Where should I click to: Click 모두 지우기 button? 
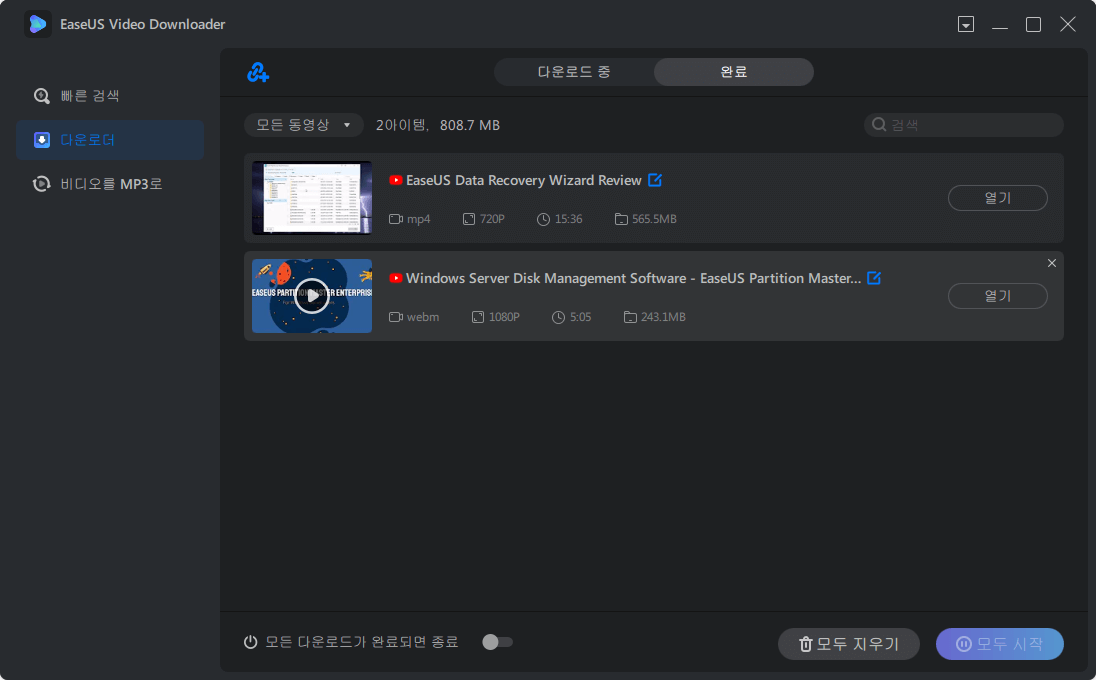849,644
